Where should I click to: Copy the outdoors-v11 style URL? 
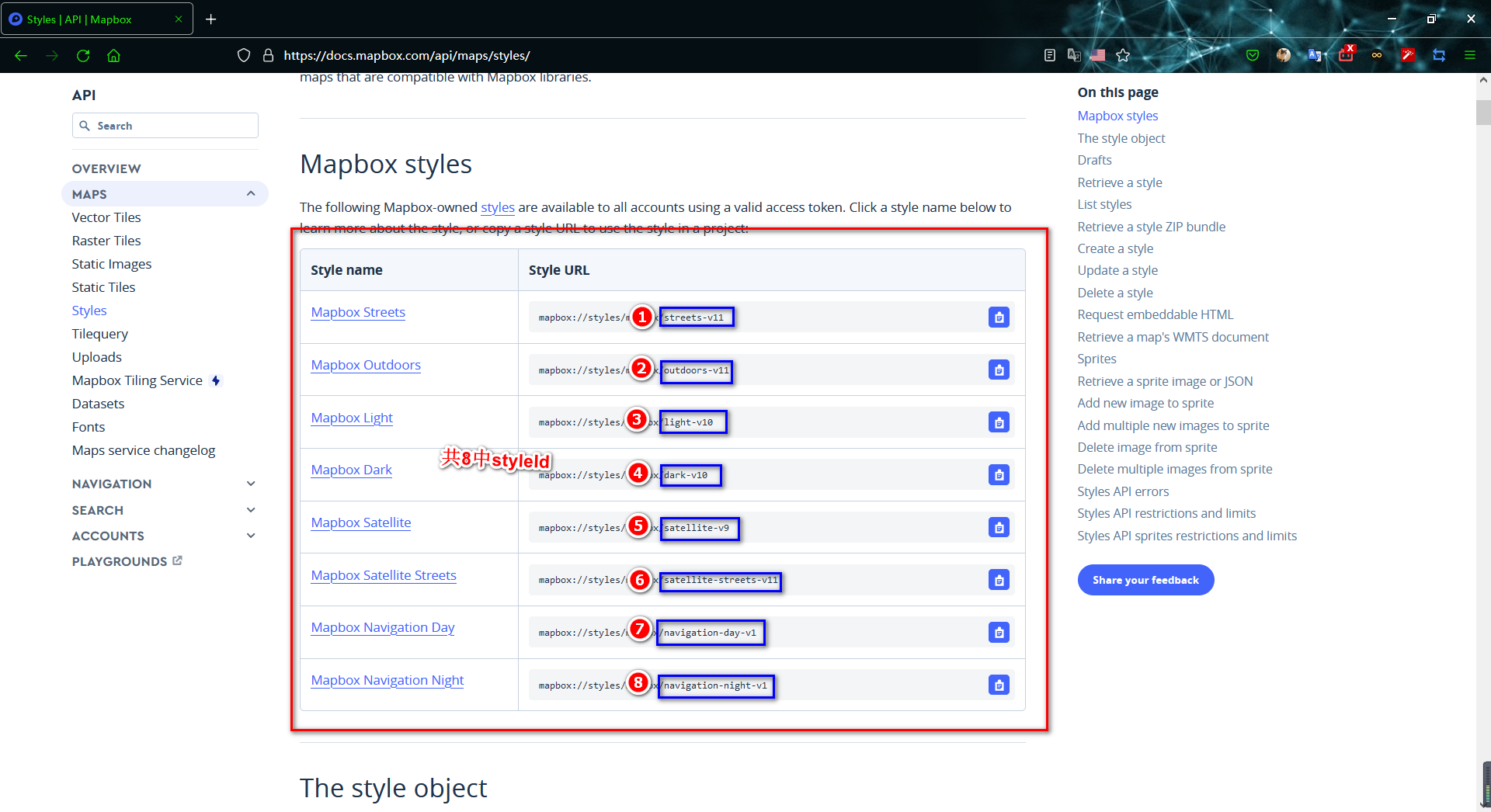pyautogui.click(x=999, y=370)
